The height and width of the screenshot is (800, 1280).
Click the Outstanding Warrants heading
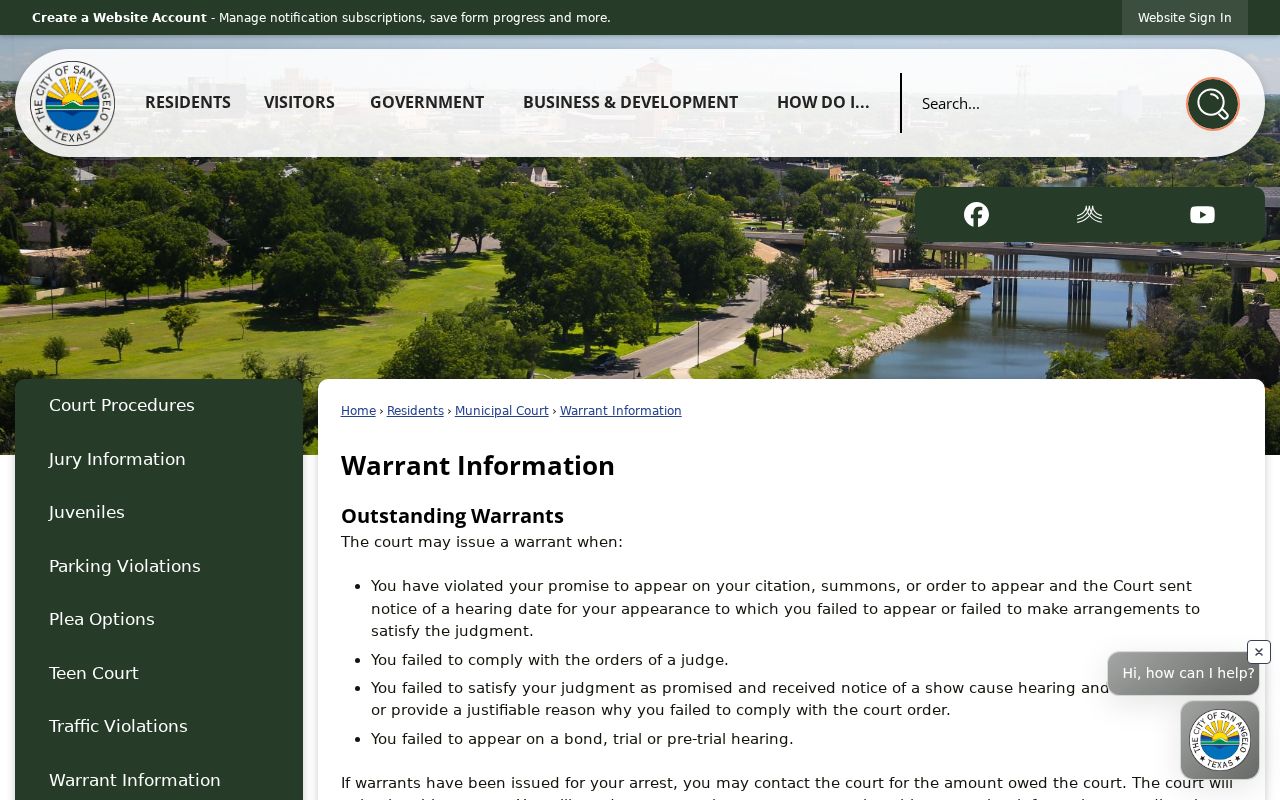(452, 516)
